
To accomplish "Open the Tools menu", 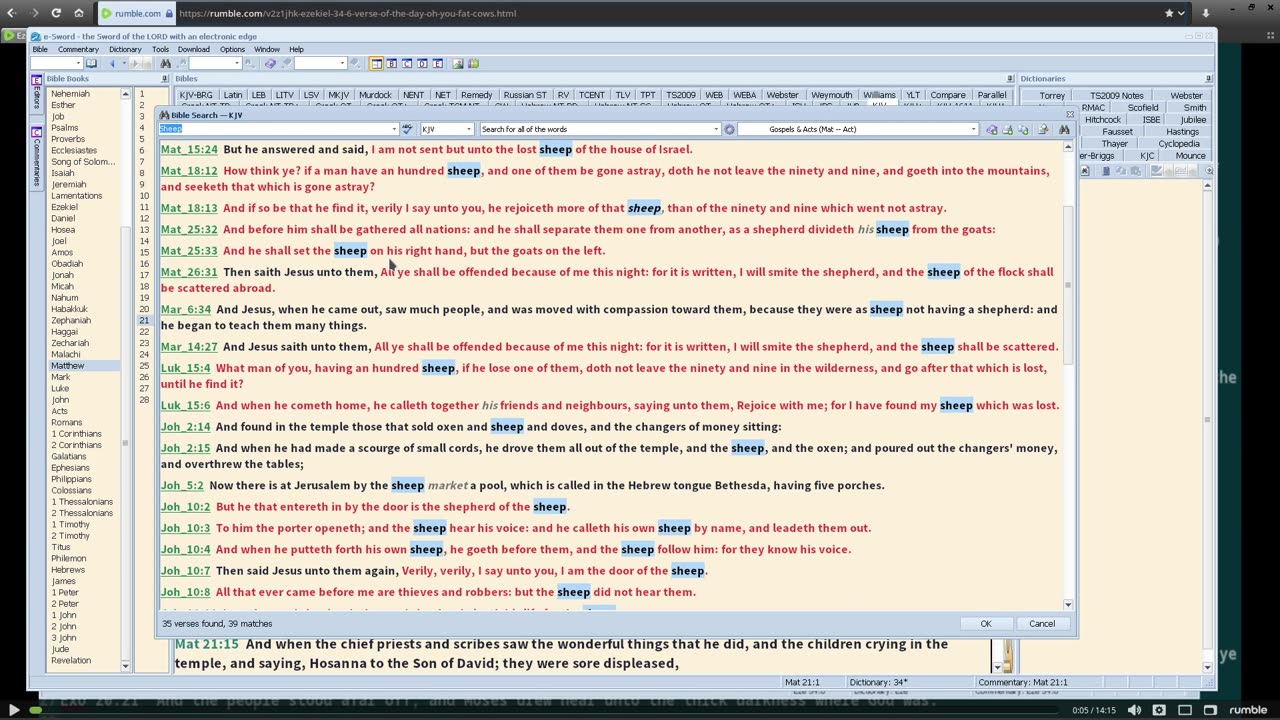I will tap(160, 49).
